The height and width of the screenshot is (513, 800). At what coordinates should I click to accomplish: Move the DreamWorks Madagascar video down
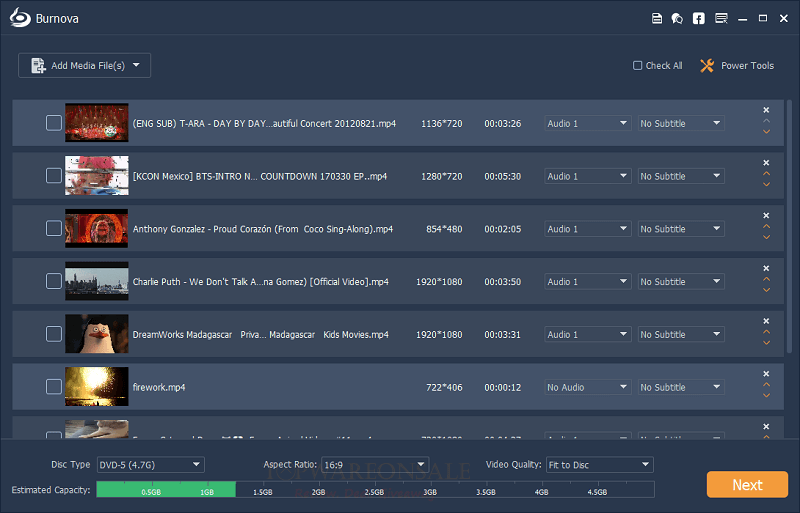pos(766,343)
